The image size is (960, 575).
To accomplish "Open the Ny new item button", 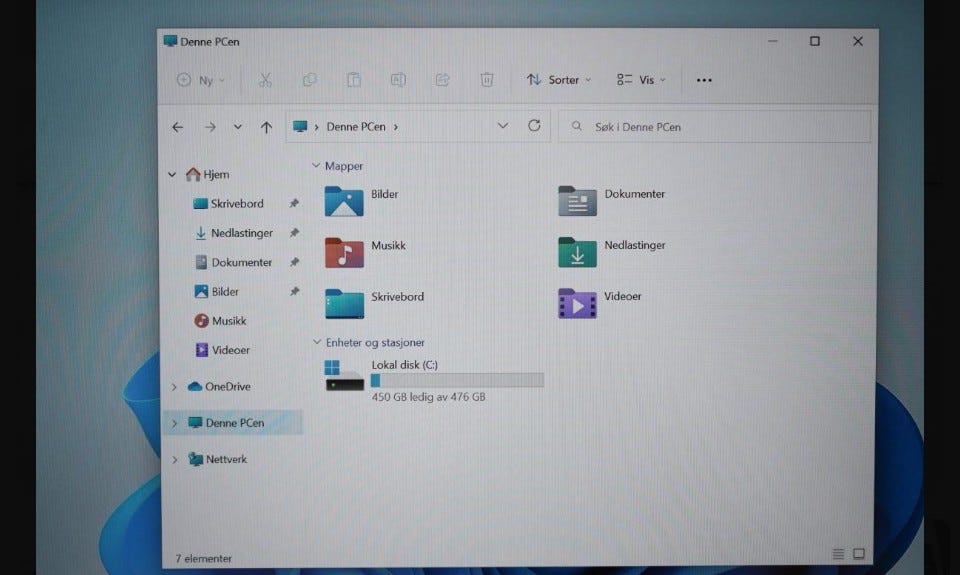I will coord(201,80).
